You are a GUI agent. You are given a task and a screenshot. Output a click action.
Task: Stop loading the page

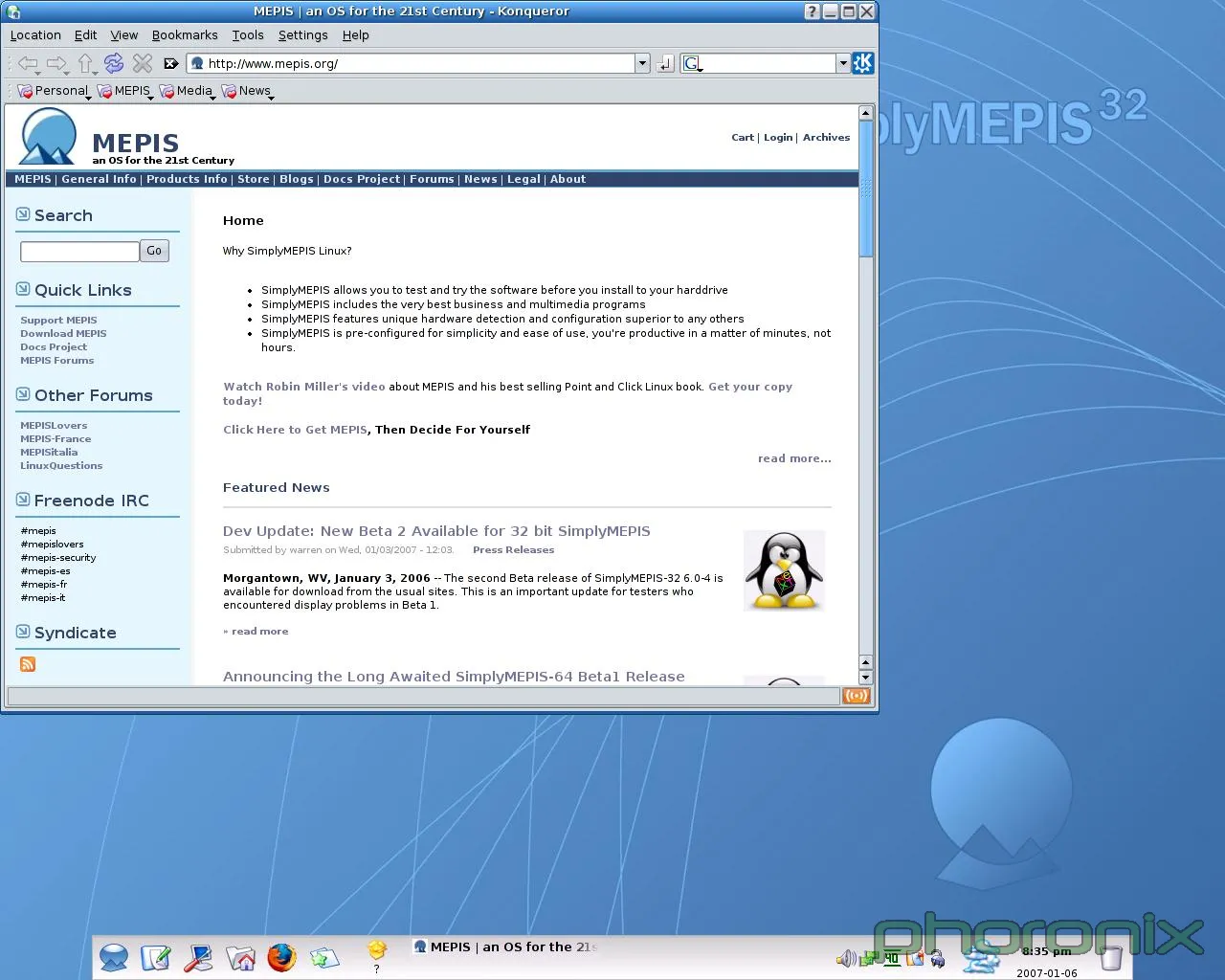coord(143,63)
